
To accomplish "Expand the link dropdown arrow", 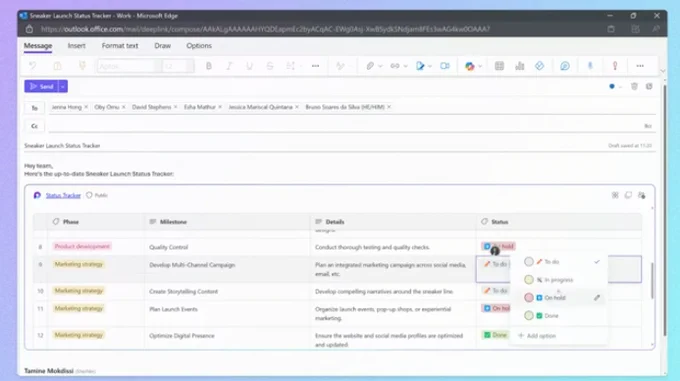I will point(405,66).
